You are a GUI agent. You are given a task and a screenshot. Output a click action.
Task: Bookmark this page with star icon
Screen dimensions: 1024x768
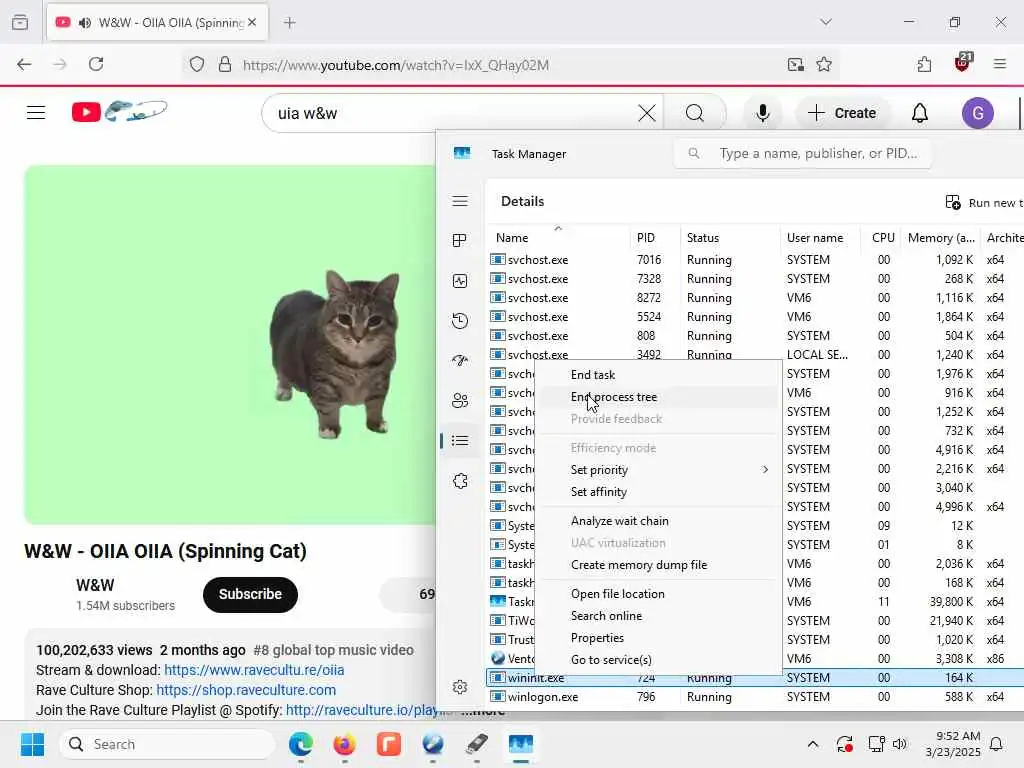click(824, 64)
